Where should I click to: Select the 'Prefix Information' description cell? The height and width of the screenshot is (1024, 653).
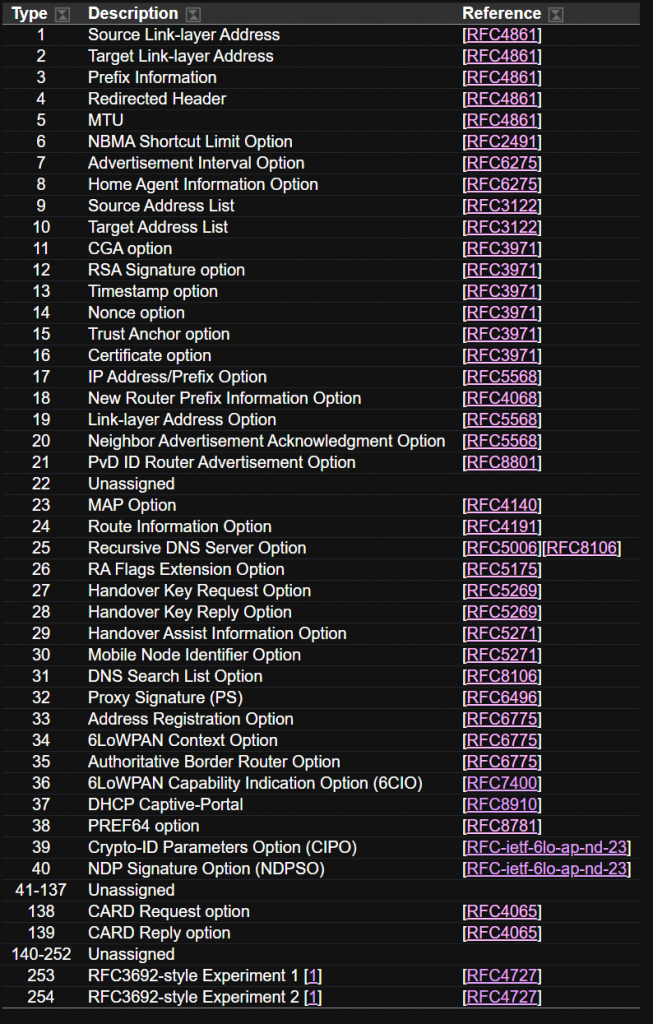pyautogui.click(x=152, y=78)
